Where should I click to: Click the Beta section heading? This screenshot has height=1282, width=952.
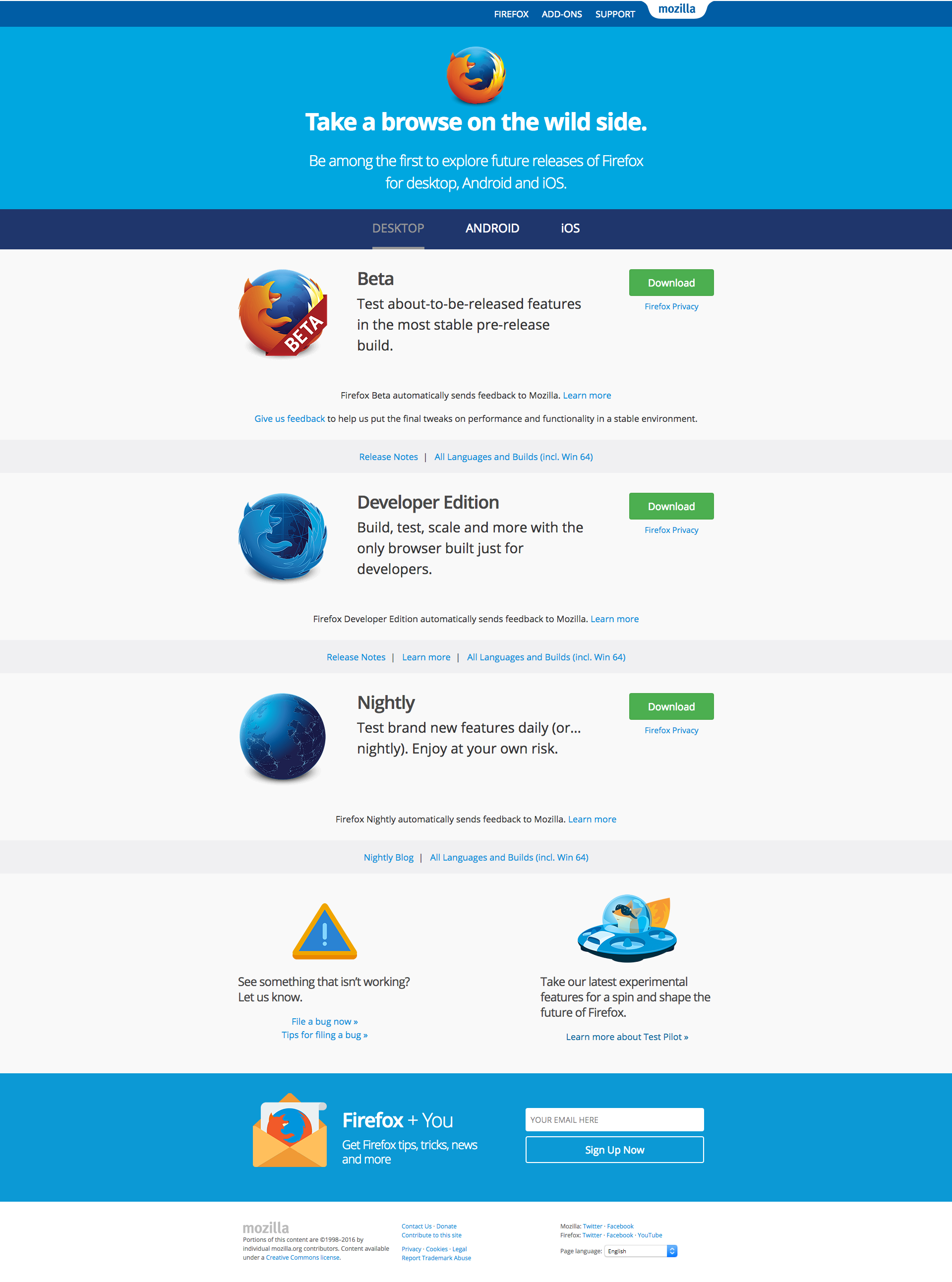(375, 279)
